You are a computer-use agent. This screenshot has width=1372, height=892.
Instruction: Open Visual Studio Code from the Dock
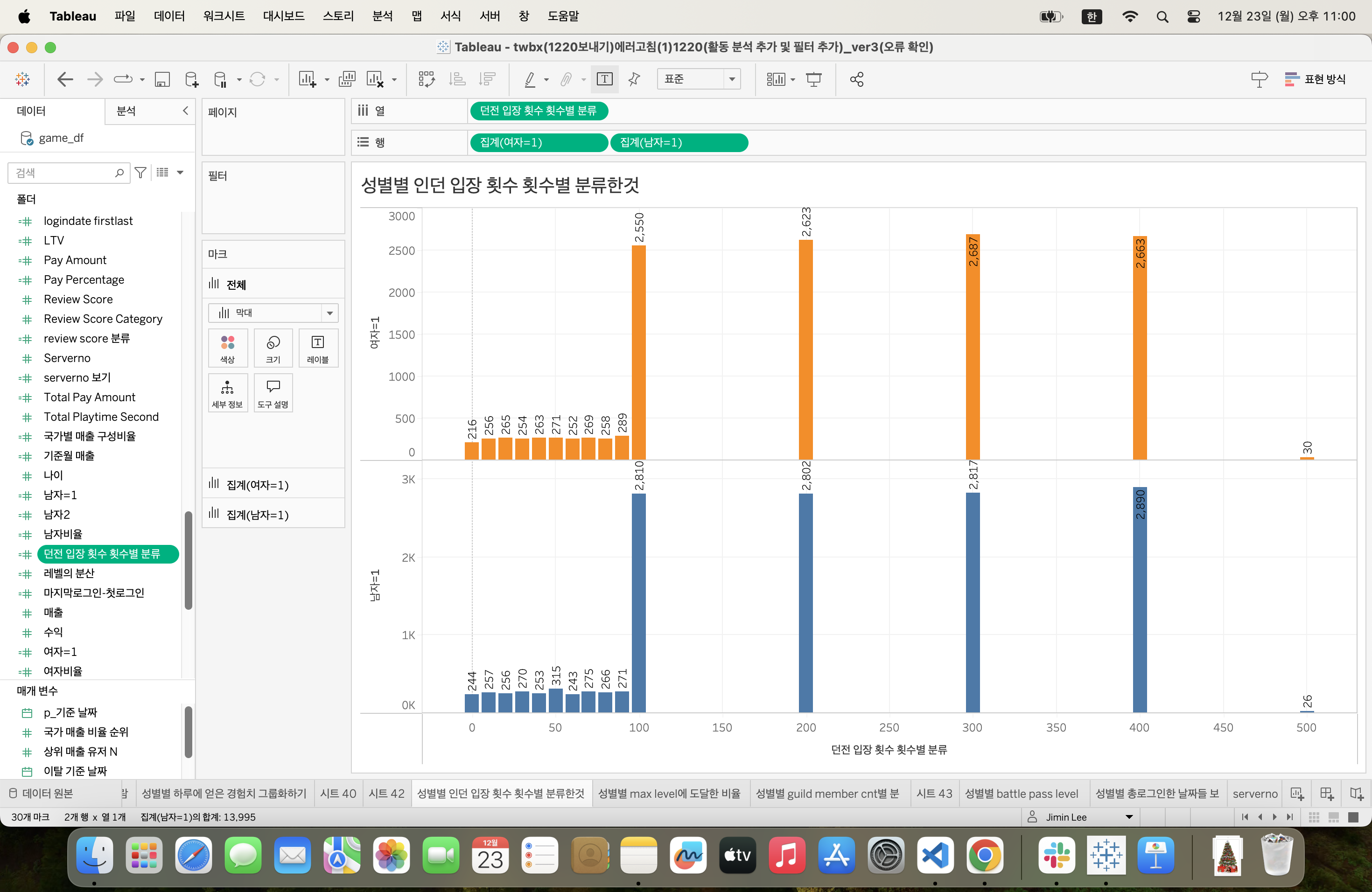(x=935, y=855)
